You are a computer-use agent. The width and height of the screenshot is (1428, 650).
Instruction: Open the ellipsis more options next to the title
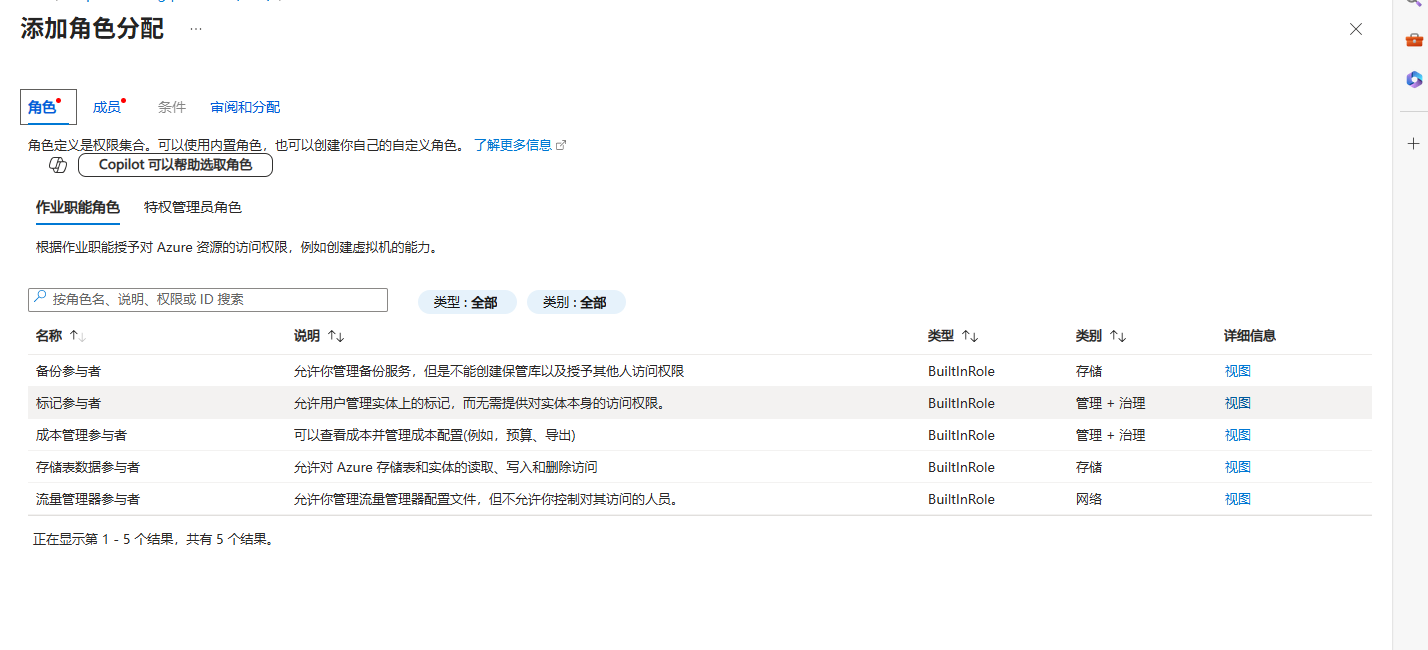click(196, 29)
